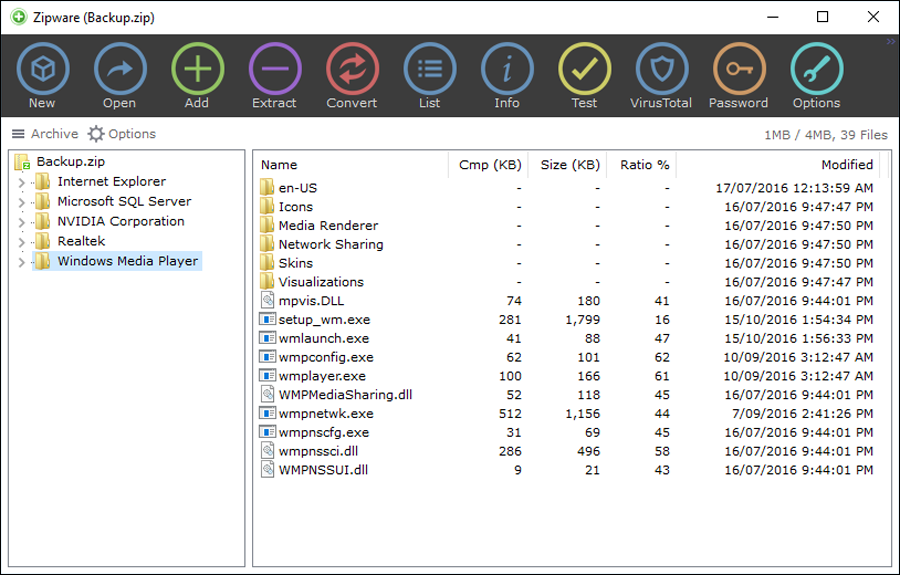Click the Info icon
Viewport: 900px width, 575px height.
point(507,69)
